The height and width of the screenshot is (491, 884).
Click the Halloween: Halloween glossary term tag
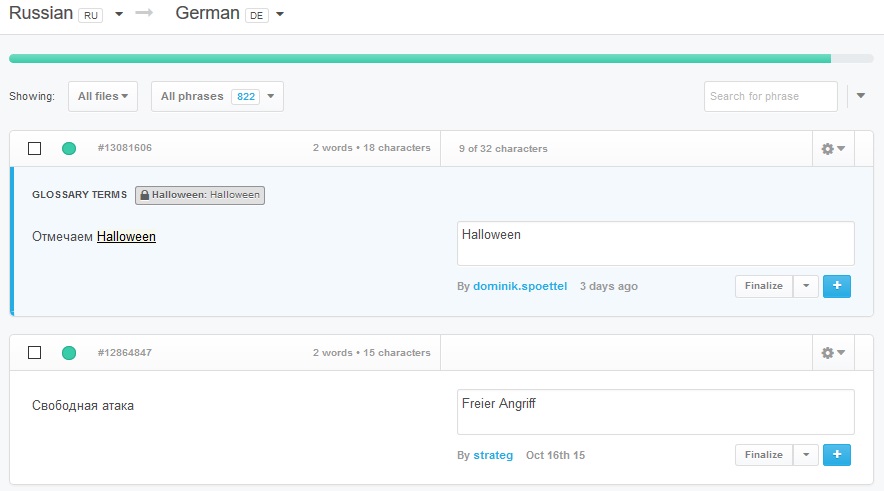coord(200,195)
